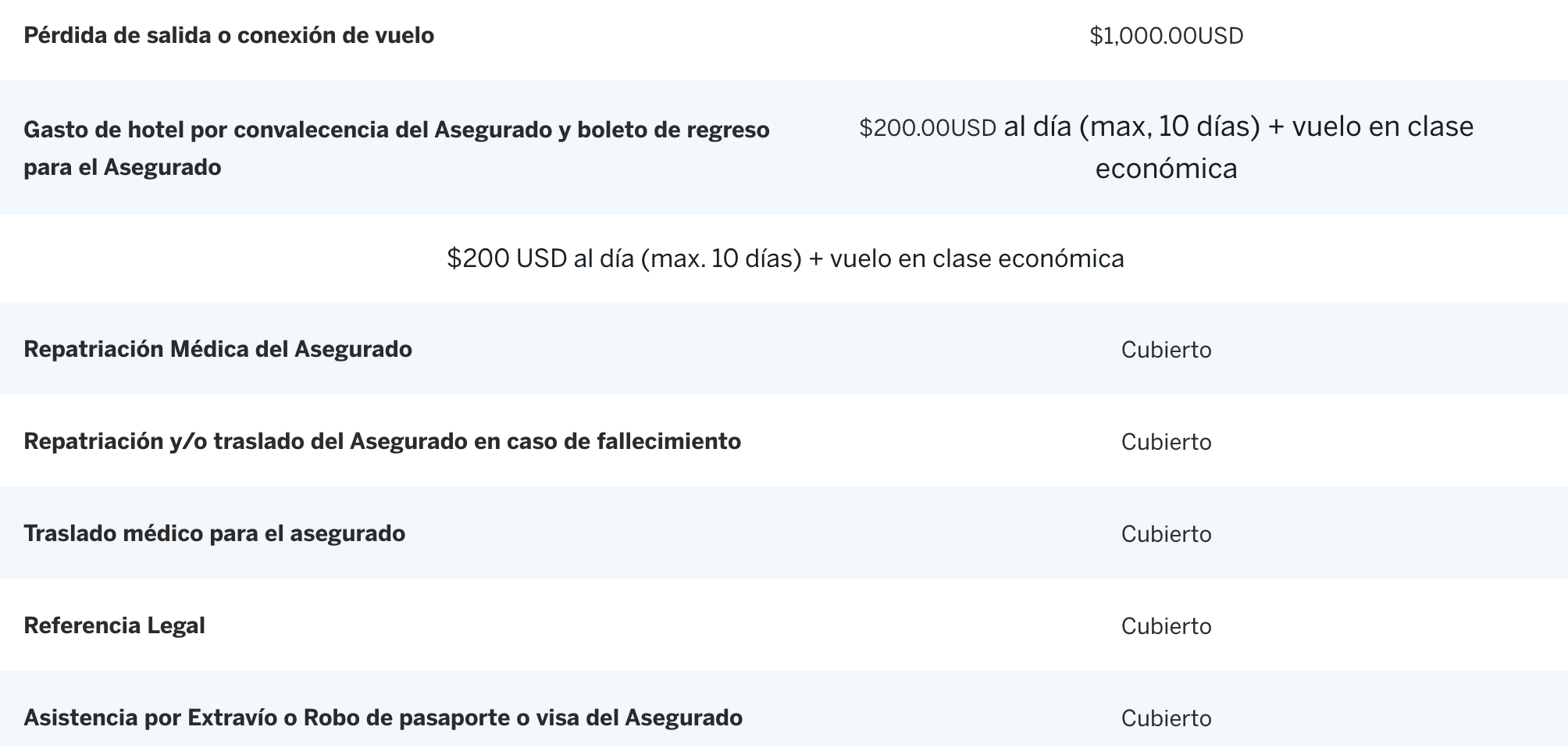Click the 'Referencia Legal' label
Screen dimensions: 1568x748
tap(114, 625)
